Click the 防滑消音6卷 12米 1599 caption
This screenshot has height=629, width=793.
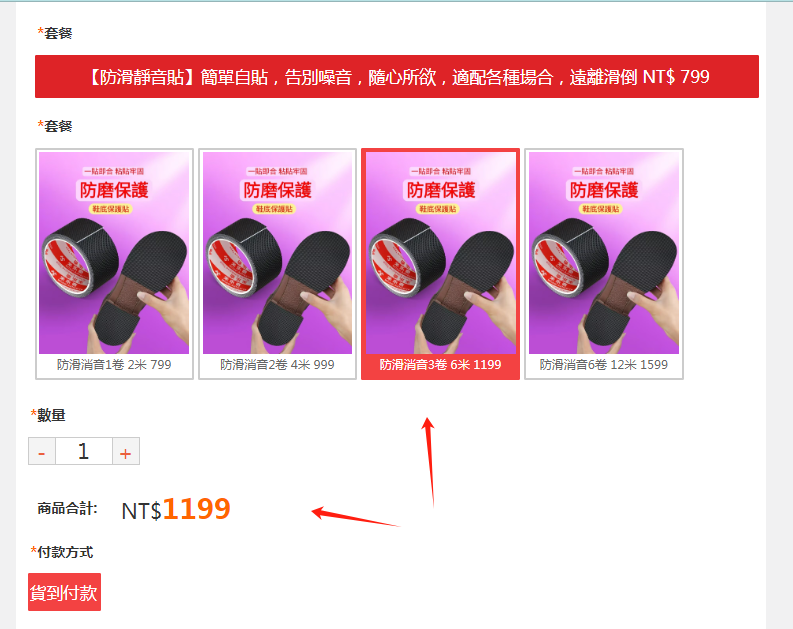pyautogui.click(x=604, y=365)
